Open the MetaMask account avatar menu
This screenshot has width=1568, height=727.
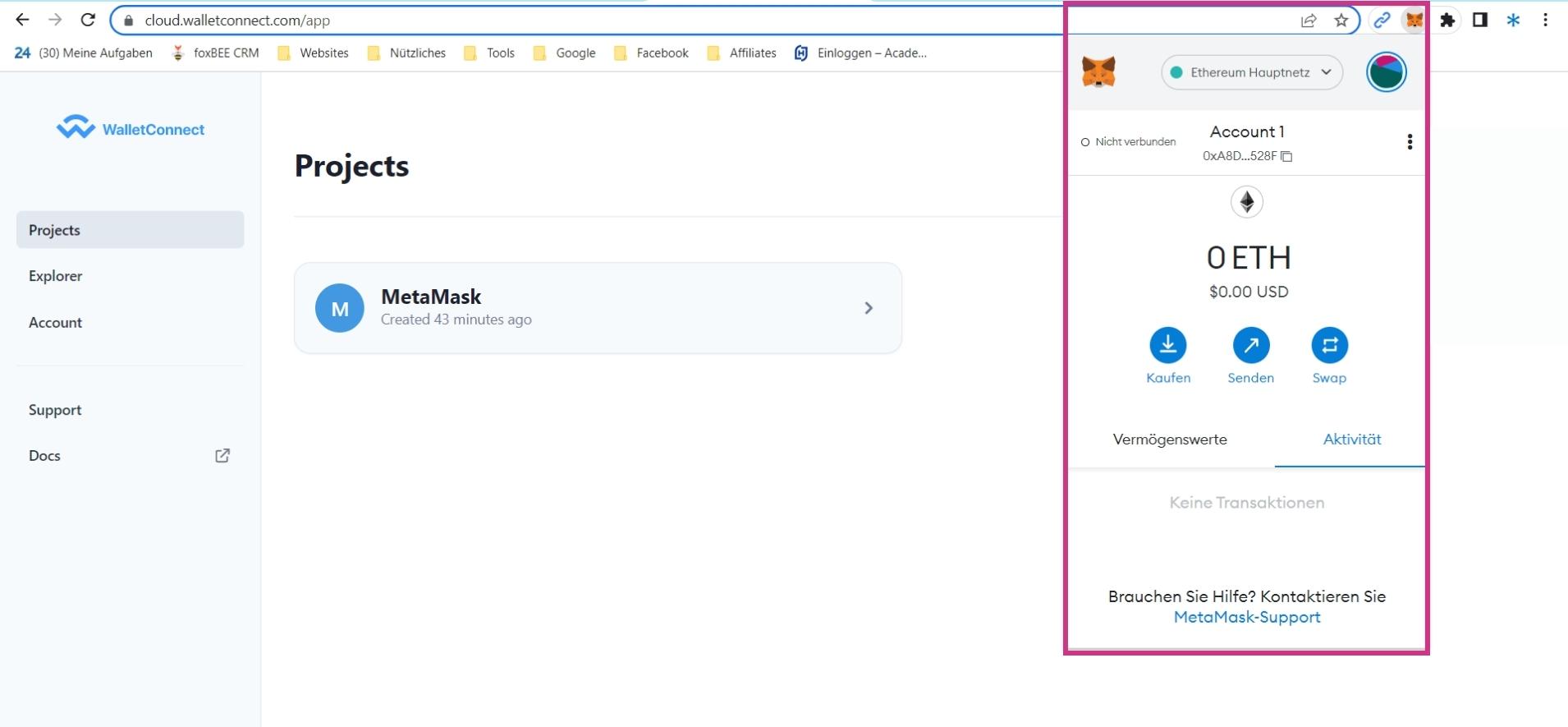[x=1387, y=72]
